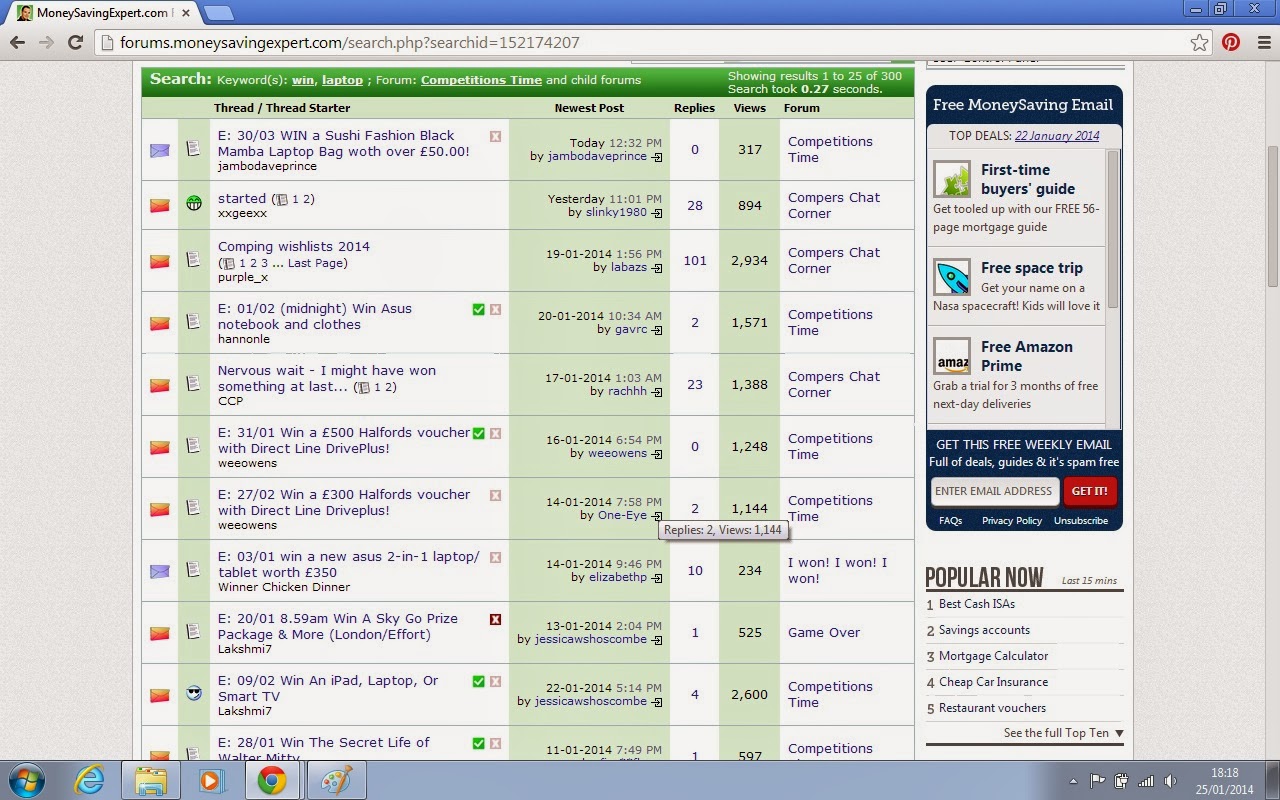Screen dimensions: 1280x800
Task: Click the laptop keyword link in the search header
Action: pyautogui.click(x=342, y=80)
